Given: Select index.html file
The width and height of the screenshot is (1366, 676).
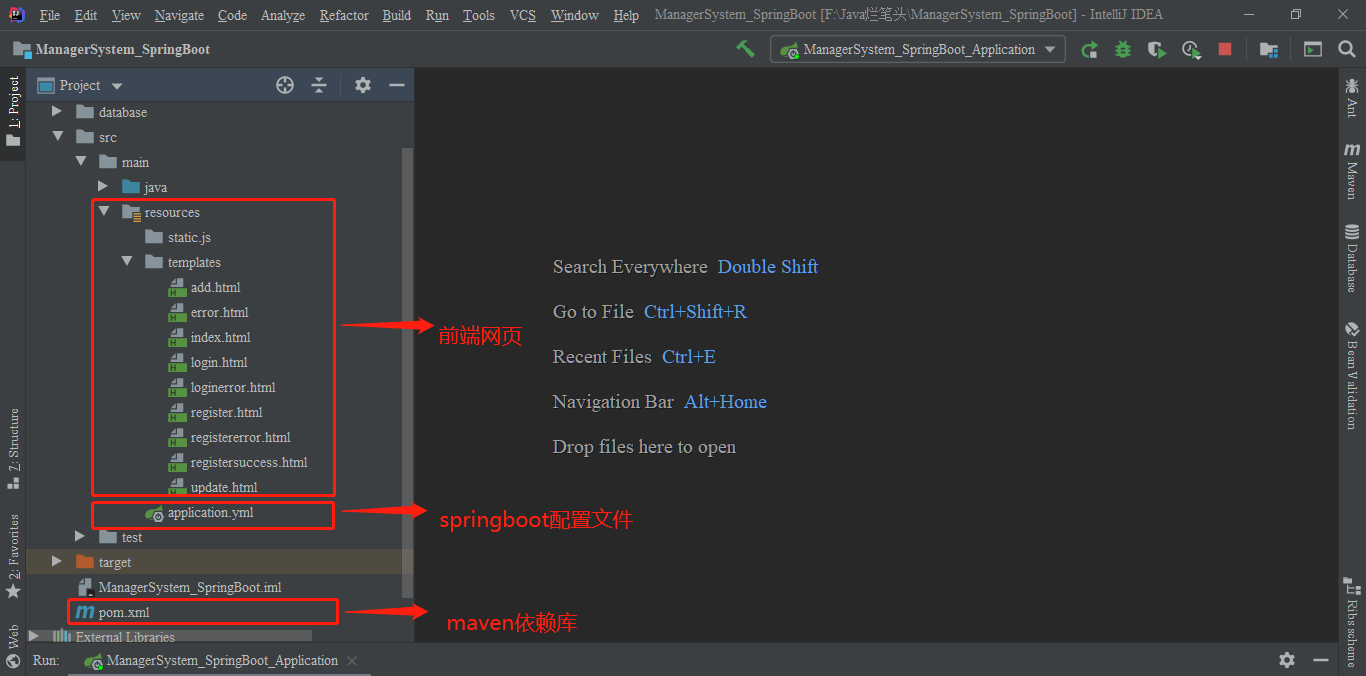Looking at the screenshot, I should 220,337.
